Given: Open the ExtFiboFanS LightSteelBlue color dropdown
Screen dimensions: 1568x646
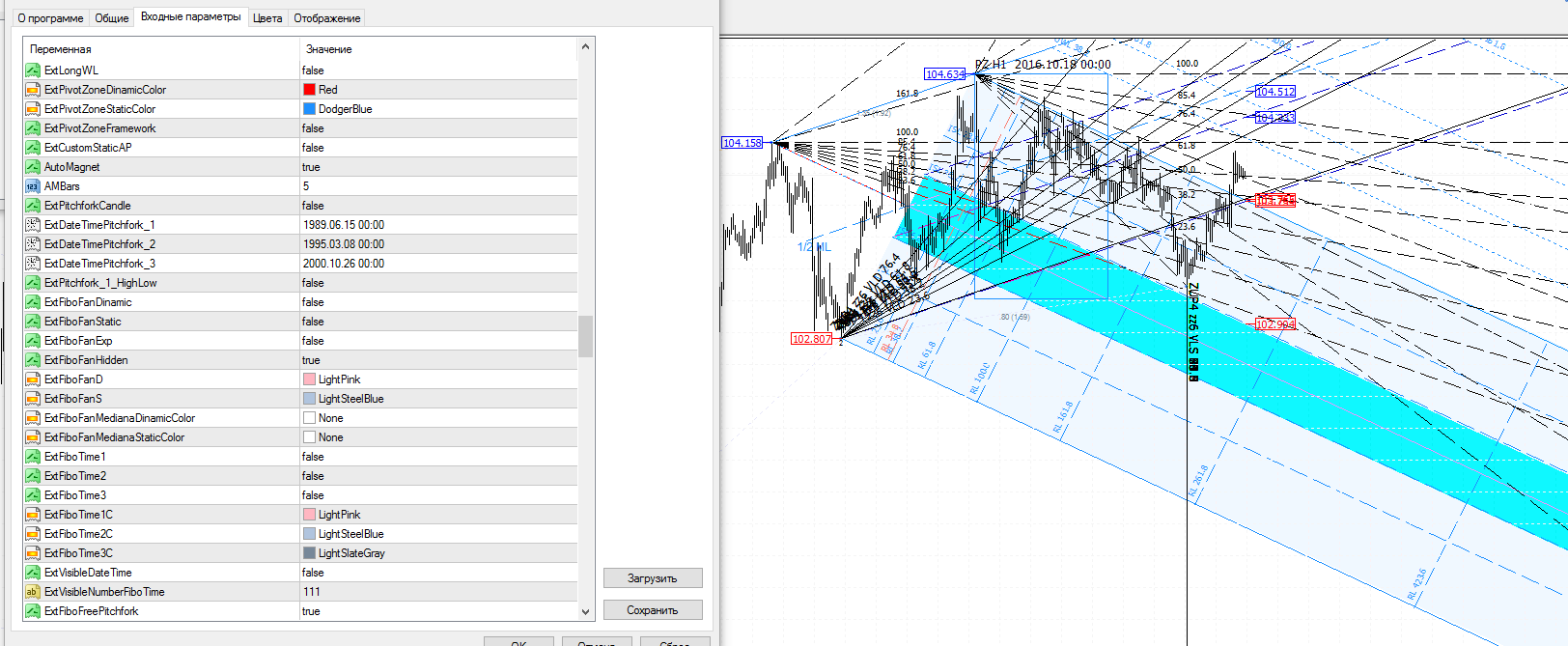Looking at the screenshot, I should 438,399.
